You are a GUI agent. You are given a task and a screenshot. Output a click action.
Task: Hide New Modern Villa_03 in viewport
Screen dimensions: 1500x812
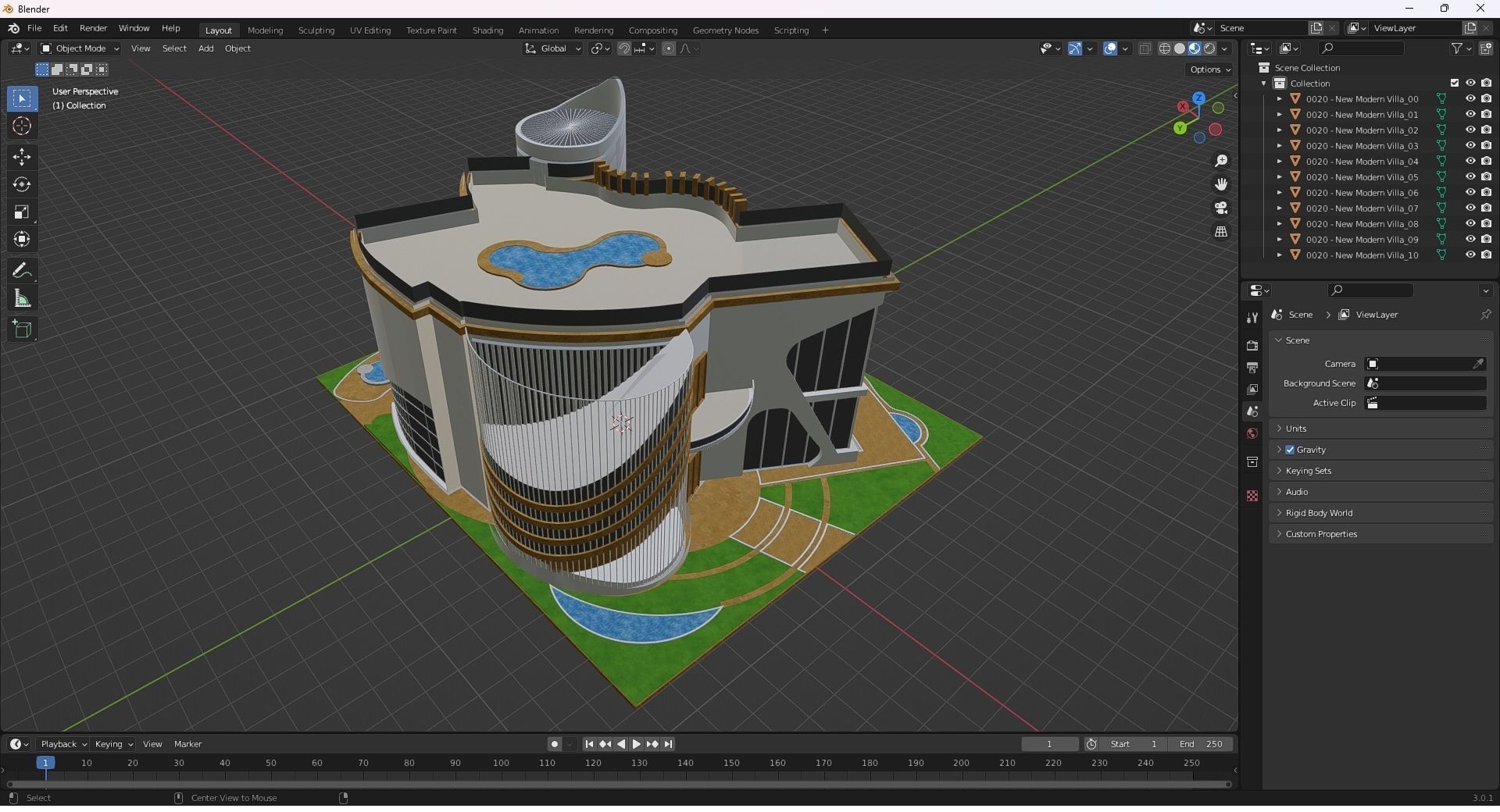pyautogui.click(x=1470, y=146)
